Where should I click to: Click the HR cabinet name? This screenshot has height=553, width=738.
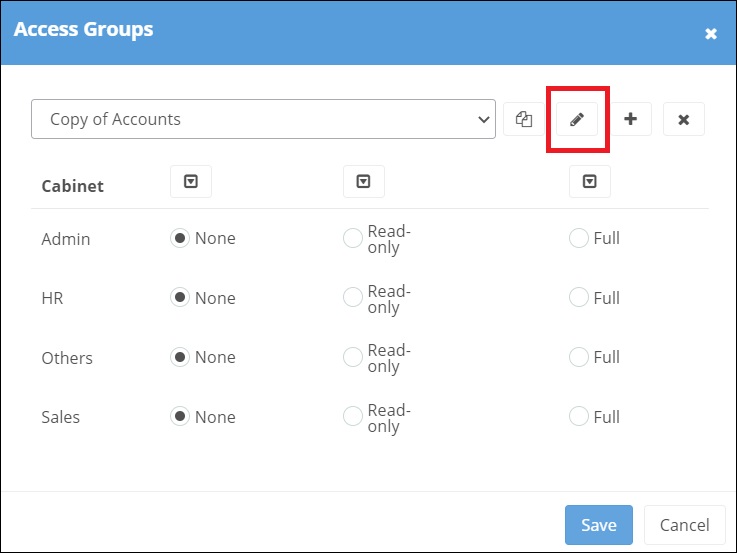tap(52, 298)
